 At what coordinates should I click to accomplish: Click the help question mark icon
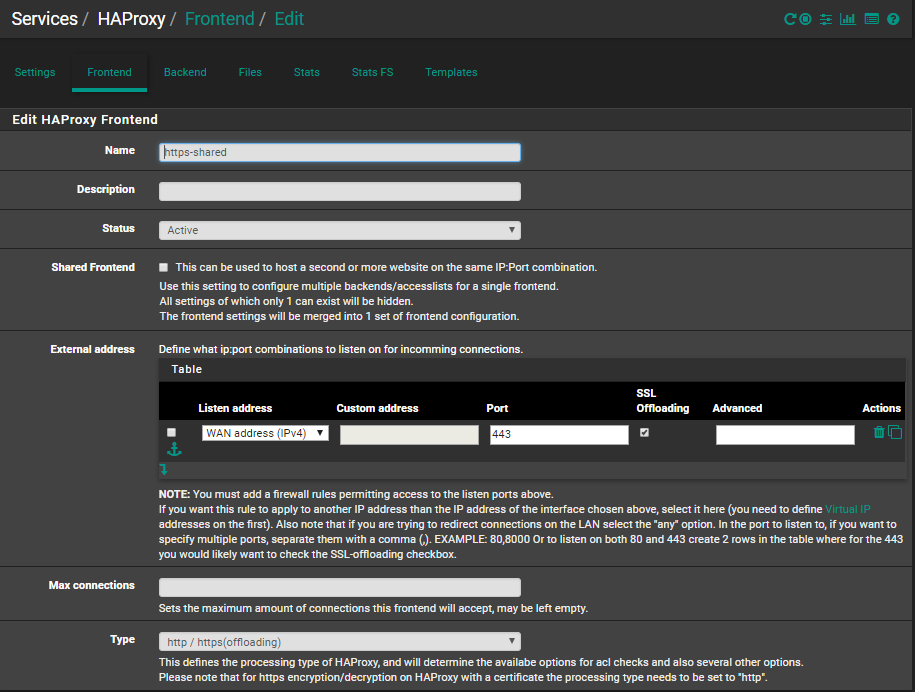893,19
